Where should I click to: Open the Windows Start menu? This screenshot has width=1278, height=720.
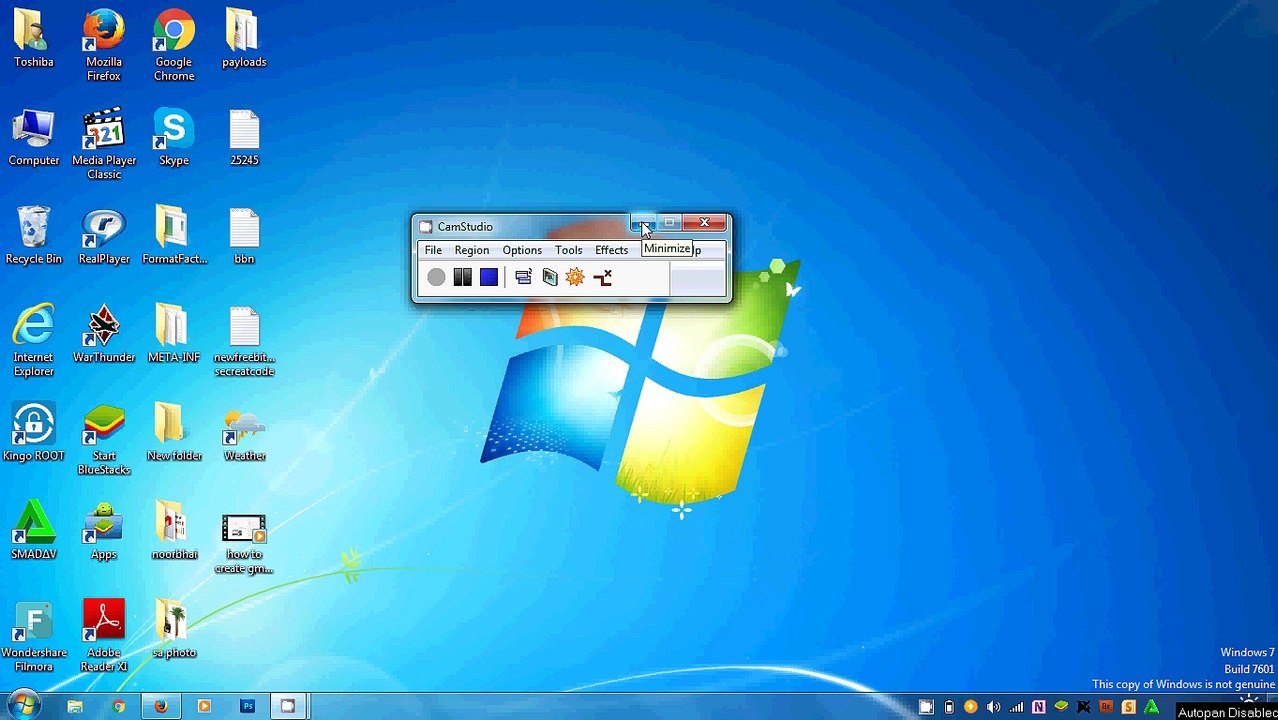22,706
